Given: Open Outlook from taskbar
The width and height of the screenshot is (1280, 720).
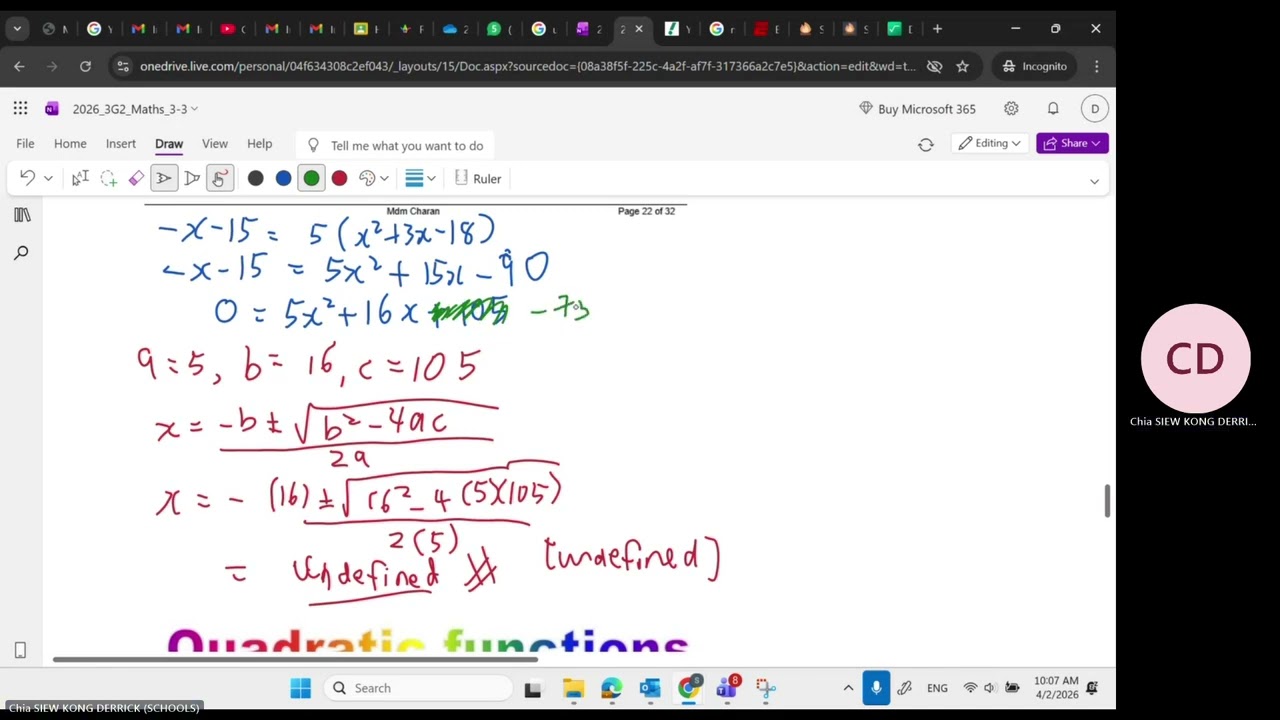Looking at the screenshot, I should tap(650, 688).
